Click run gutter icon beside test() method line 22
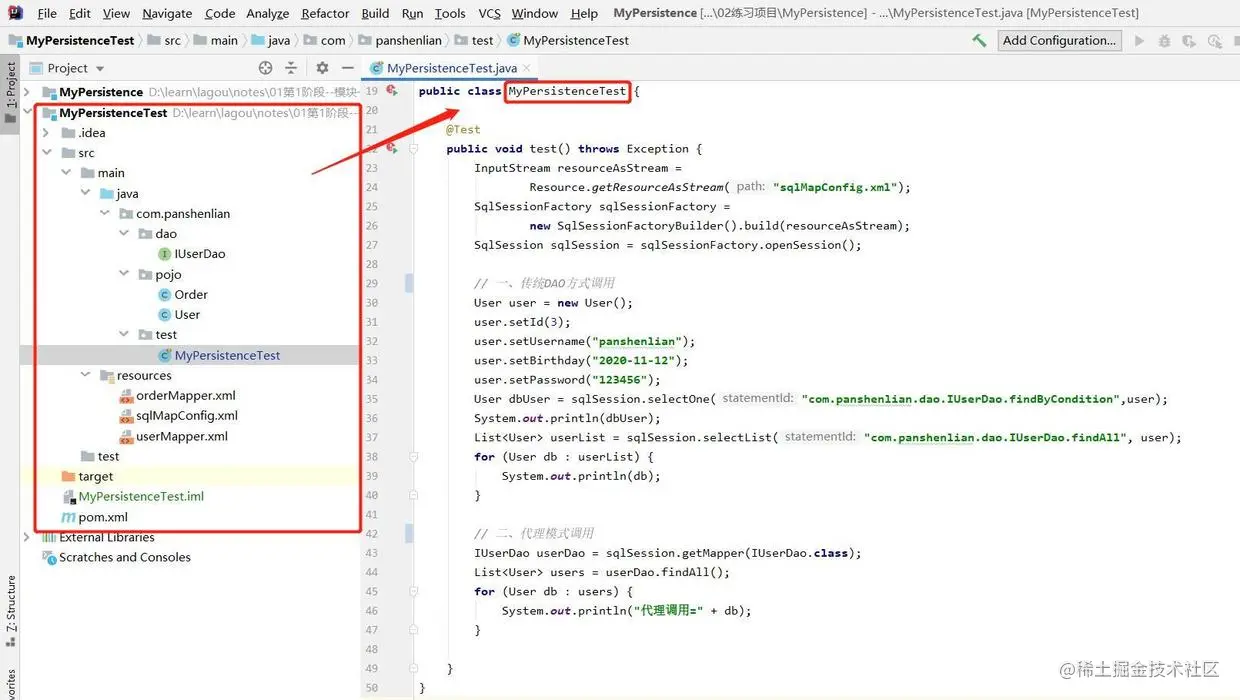Viewport: 1240px width, 700px height. coord(391,148)
